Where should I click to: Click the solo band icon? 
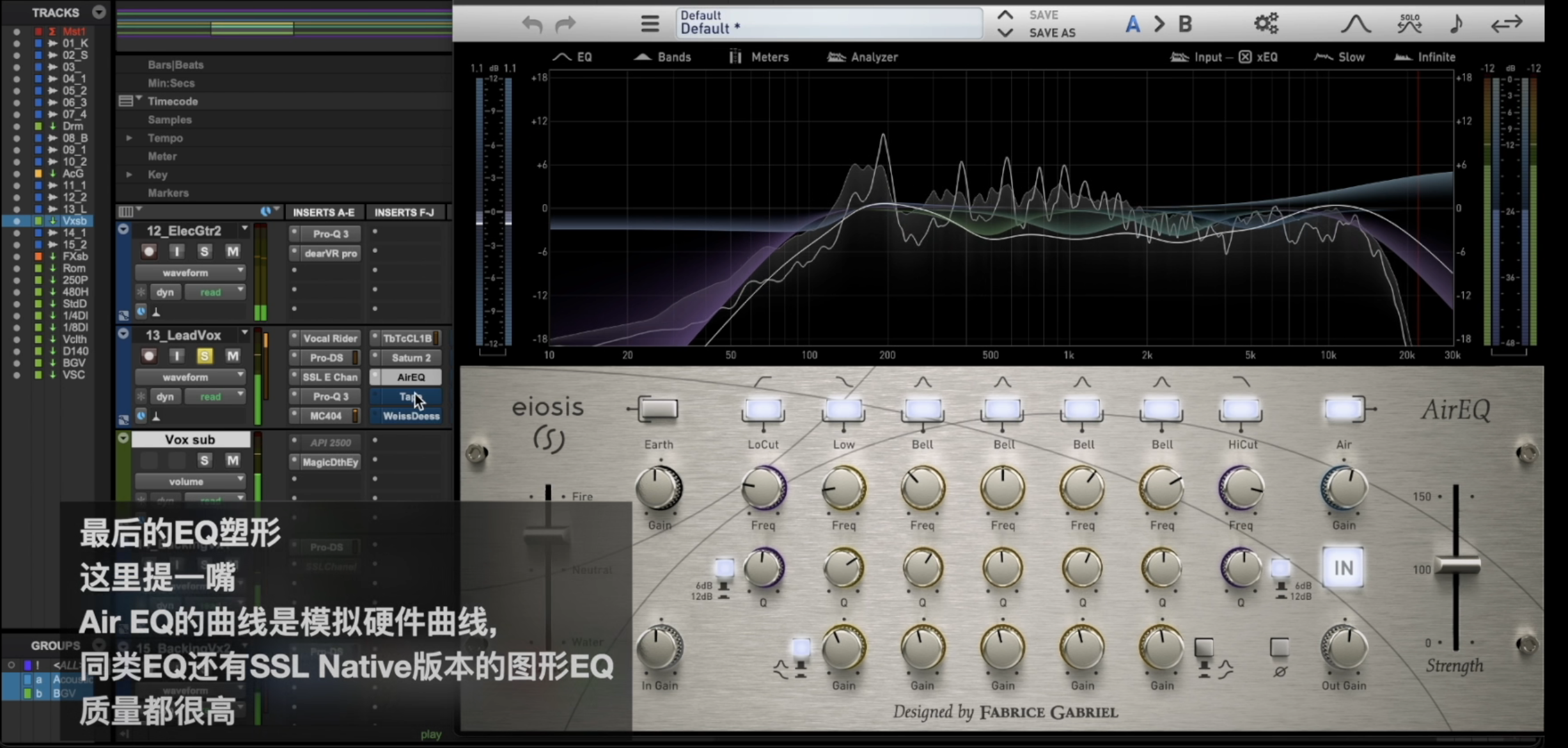1409,24
